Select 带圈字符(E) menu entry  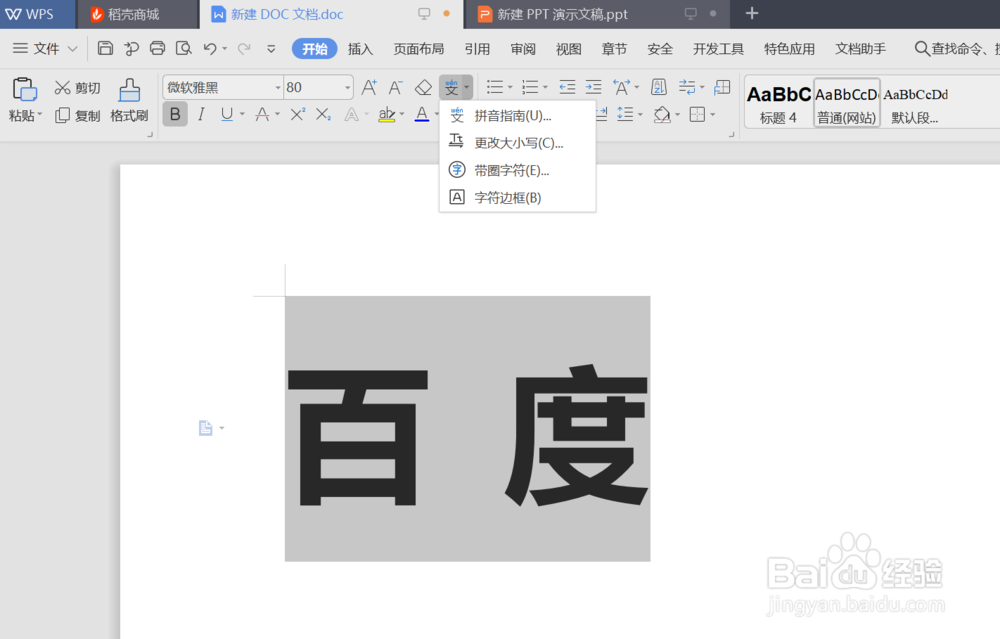coord(518,170)
